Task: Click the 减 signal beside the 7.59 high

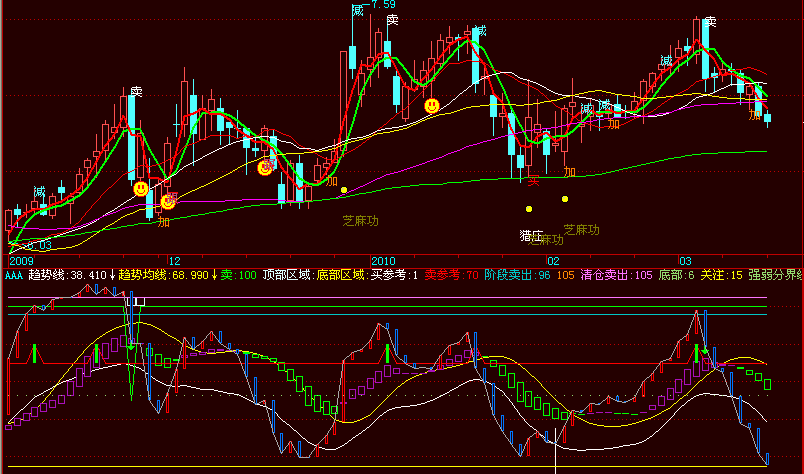Action: [x=358, y=10]
